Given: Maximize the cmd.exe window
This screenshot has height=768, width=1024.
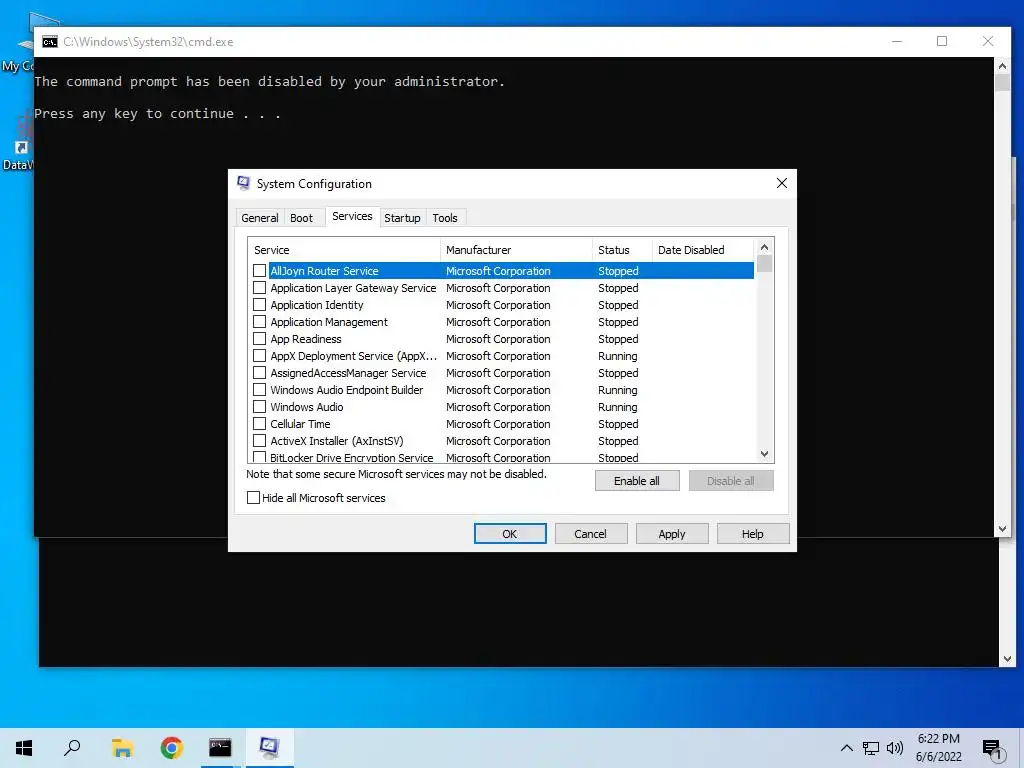Looking at the screenshot, I should pyautogui.click(x=942, y=41).
